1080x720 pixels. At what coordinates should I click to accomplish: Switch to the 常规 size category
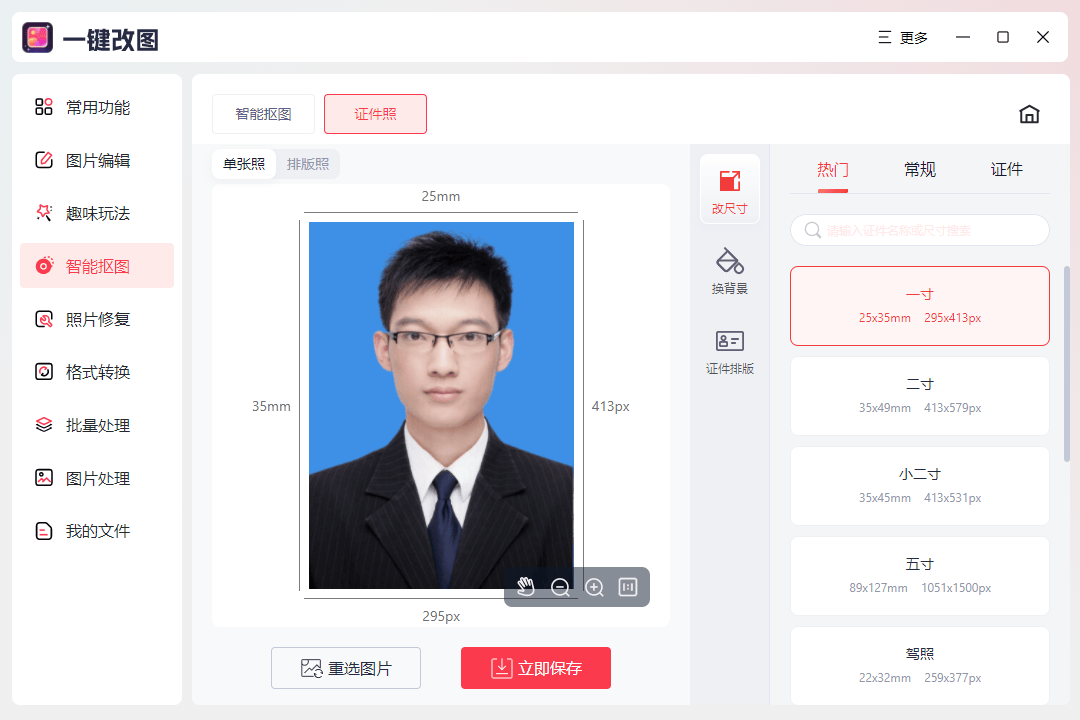pyautogui.click(x=919, y=169)
